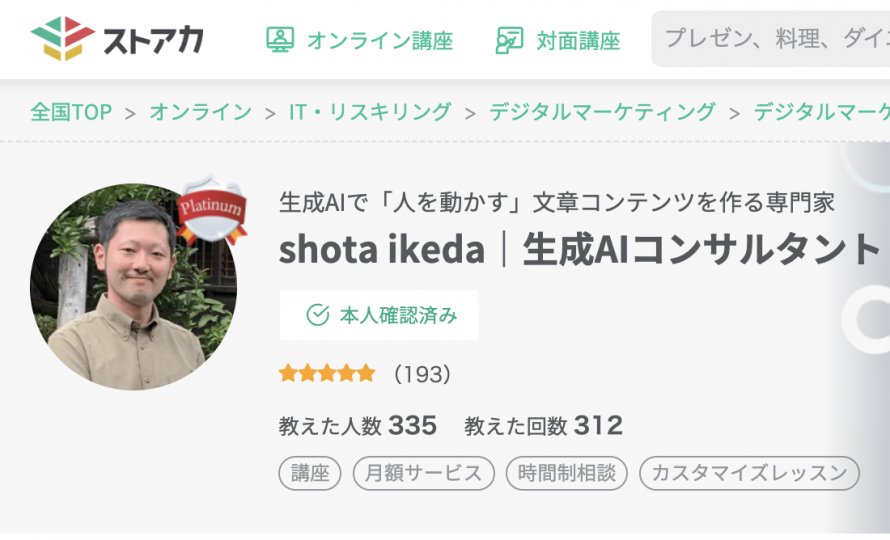Click the ストアカ logo icon
This screenshot has width=890, height=540.
[x=61, y=39]
